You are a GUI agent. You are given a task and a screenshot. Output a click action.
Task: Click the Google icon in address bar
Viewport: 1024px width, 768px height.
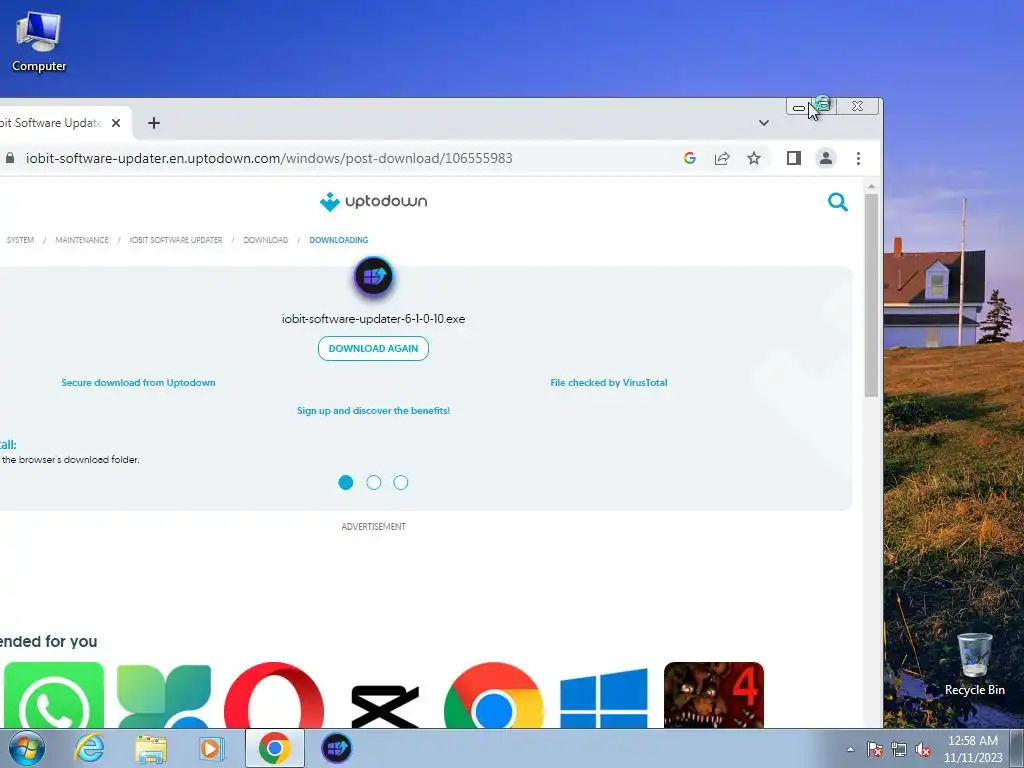point(690,158)
